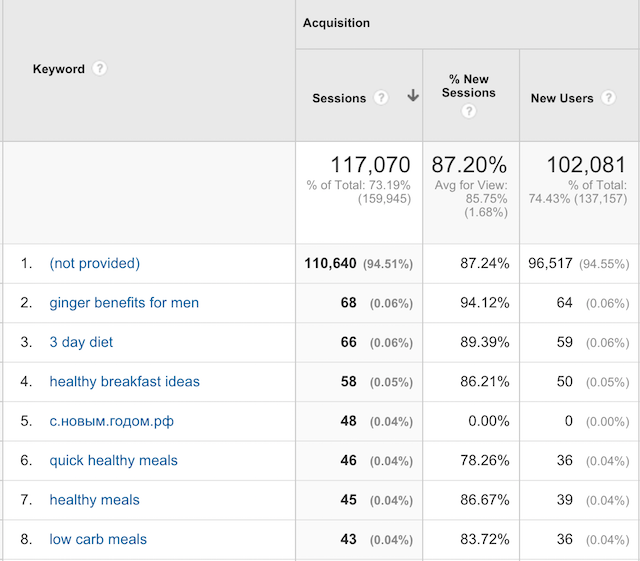Sort by the Sessions column header
Image resolution: width=640 pixels, height=561 pixels.
[339, 98]
